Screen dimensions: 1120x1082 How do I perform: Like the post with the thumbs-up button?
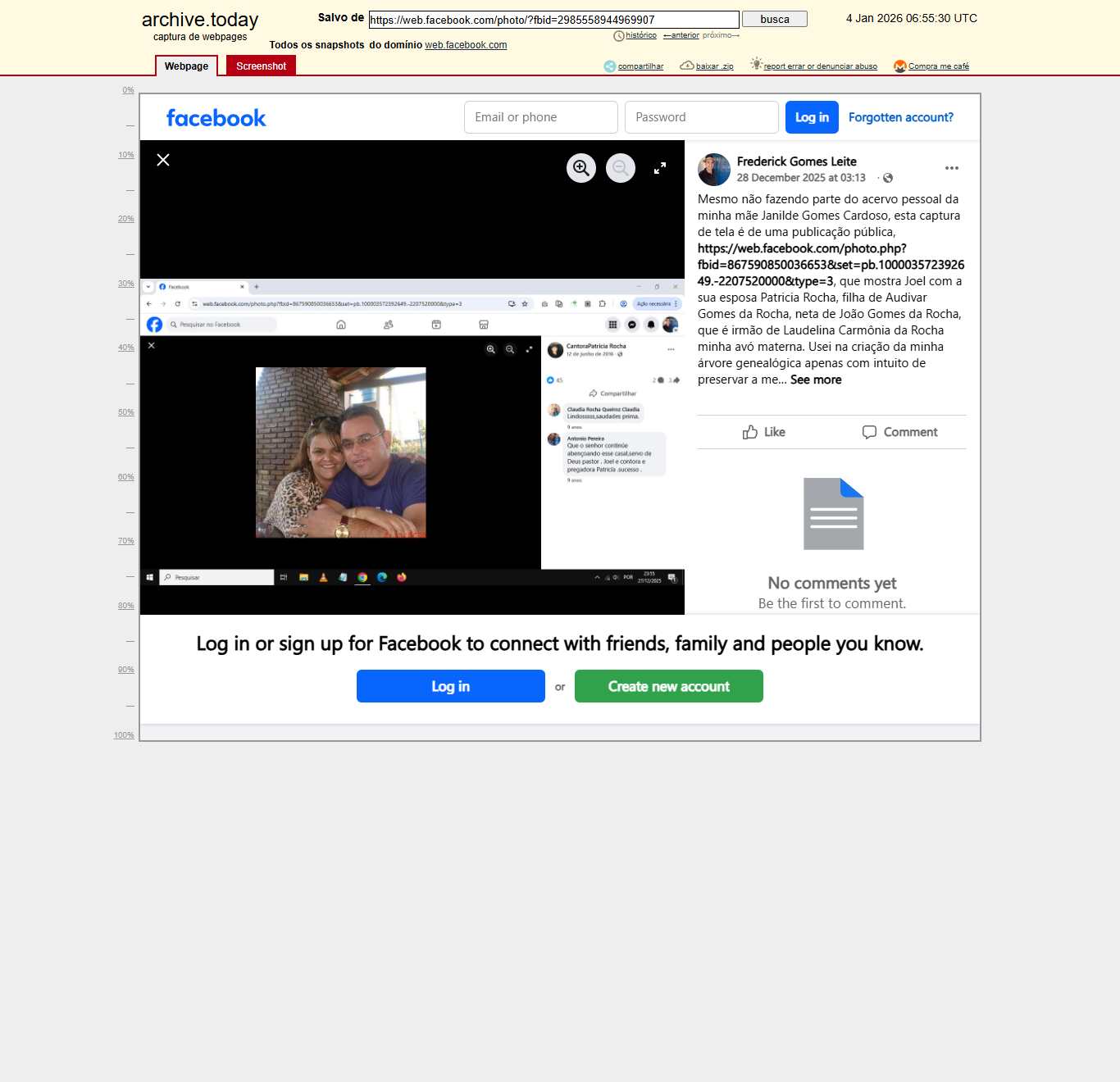click(764, 432)
